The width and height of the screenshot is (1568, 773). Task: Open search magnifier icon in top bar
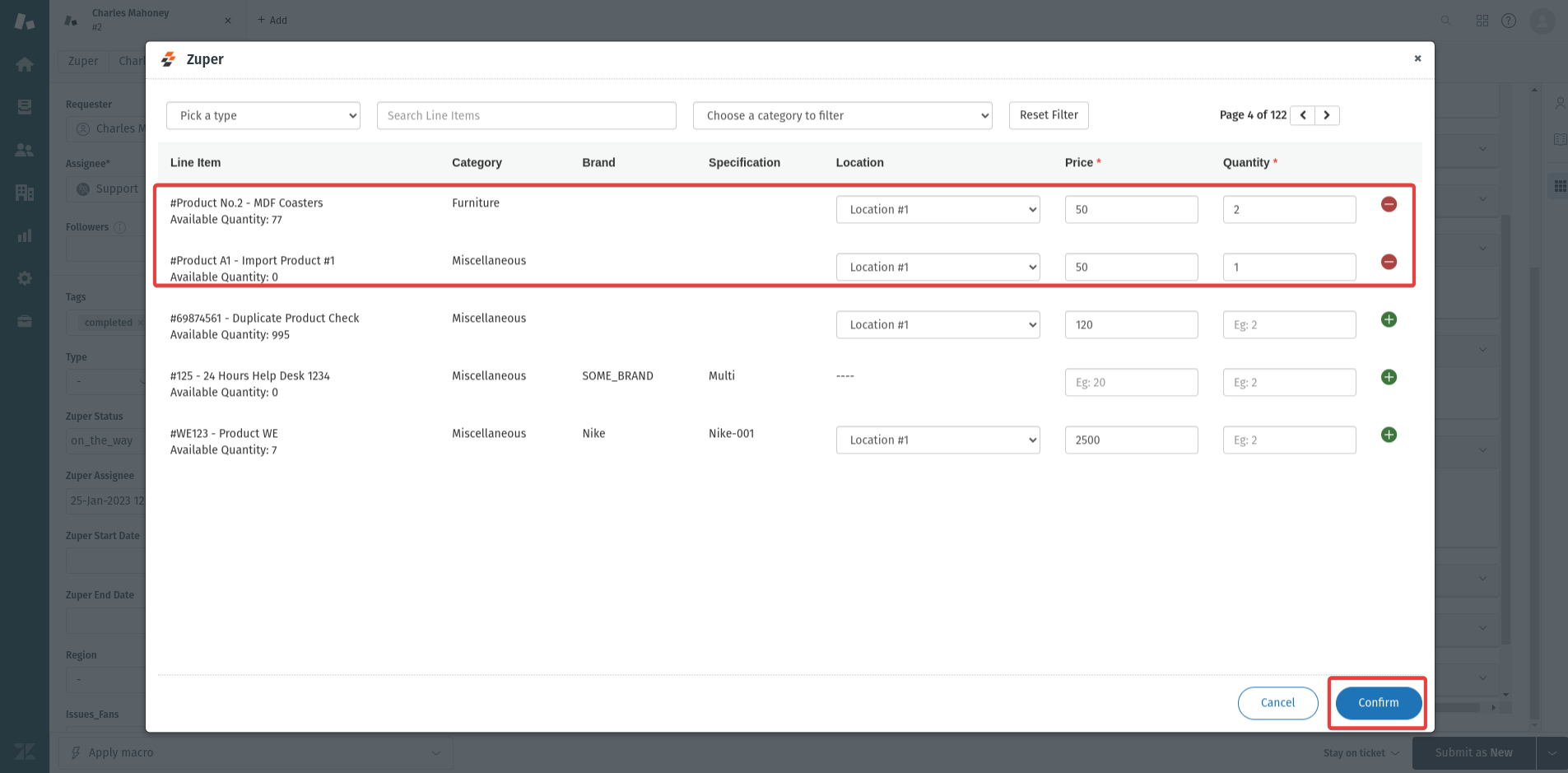(1445, 21)
